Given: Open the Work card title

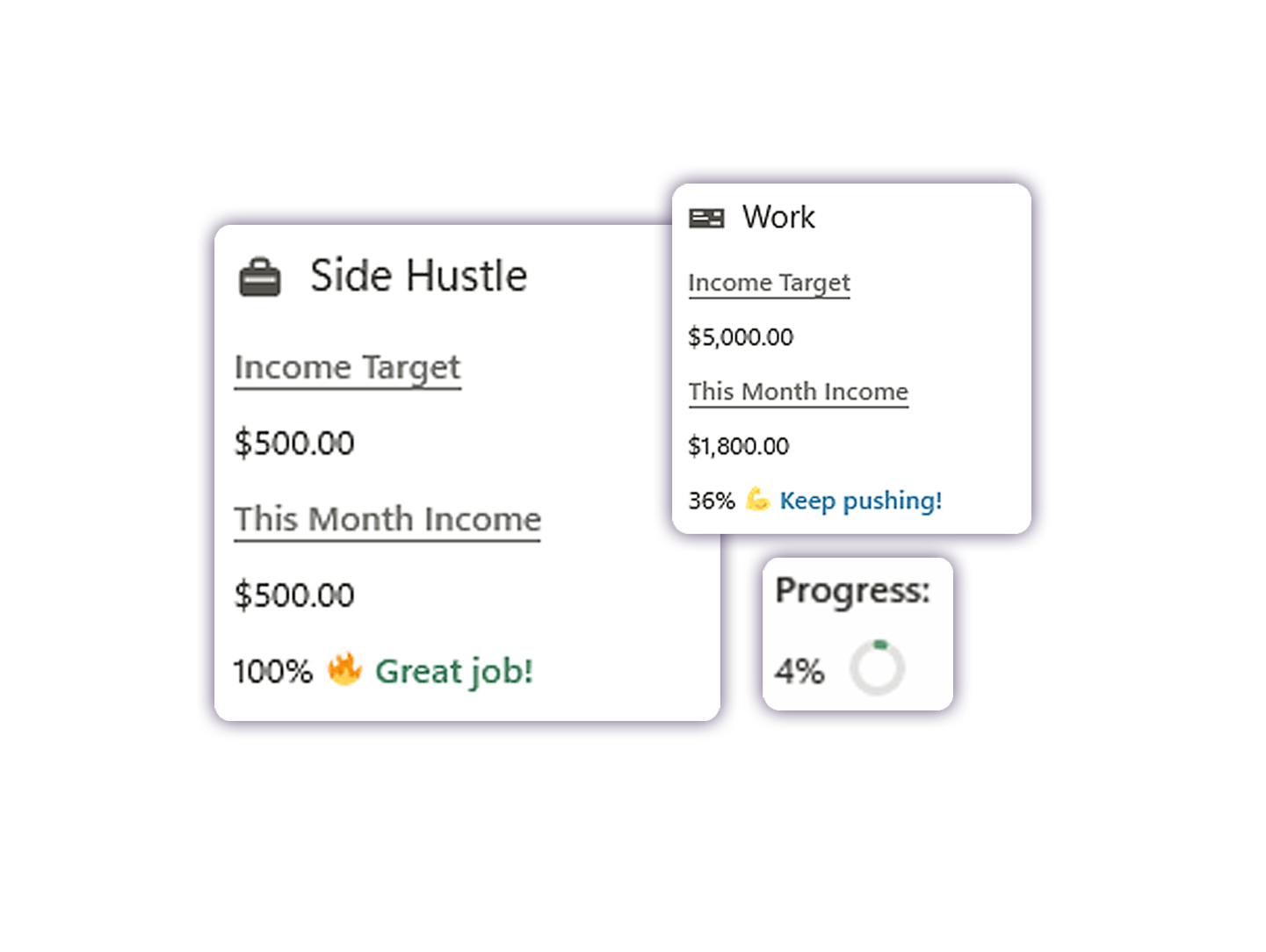Looking at the screenshot, I should click(x=778, y=217).
